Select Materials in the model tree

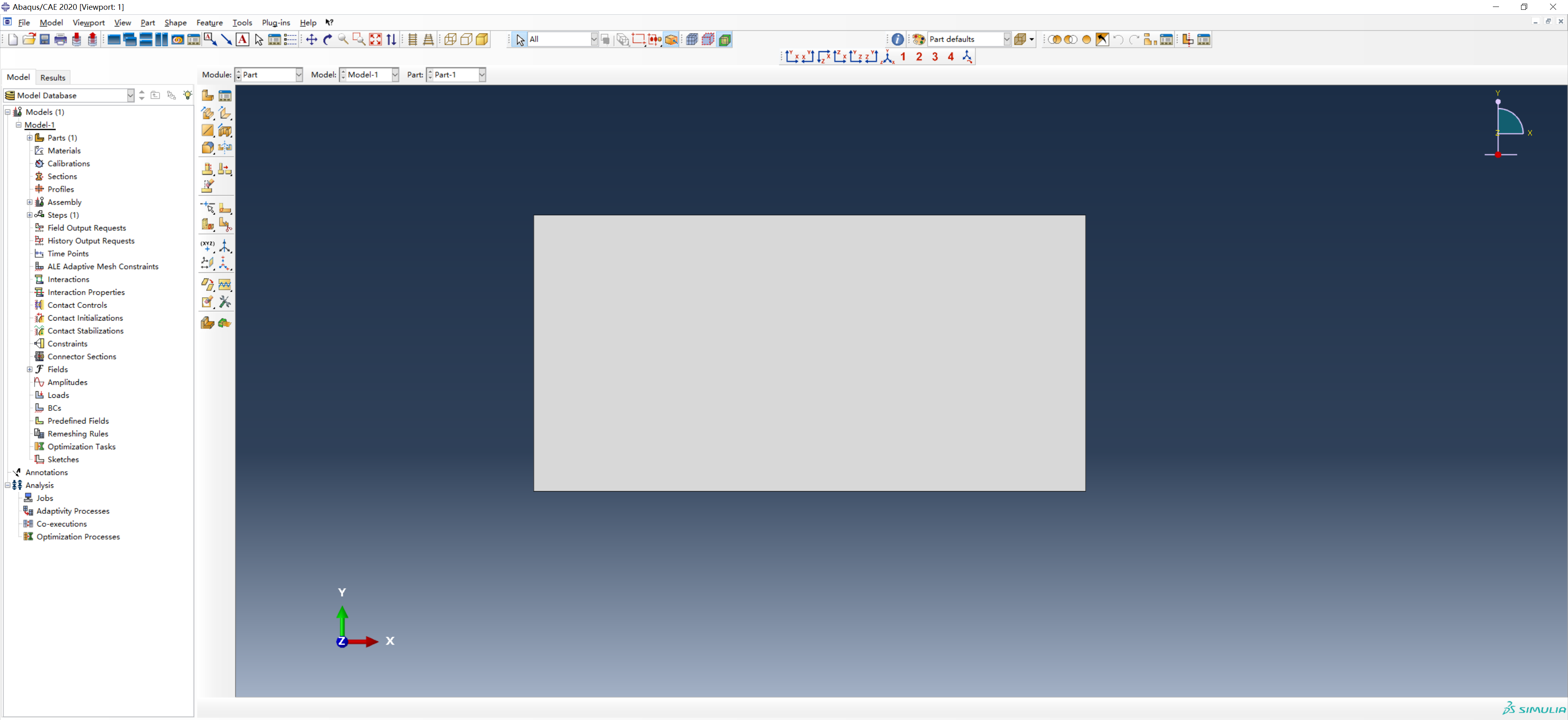[x=64, y=150]
